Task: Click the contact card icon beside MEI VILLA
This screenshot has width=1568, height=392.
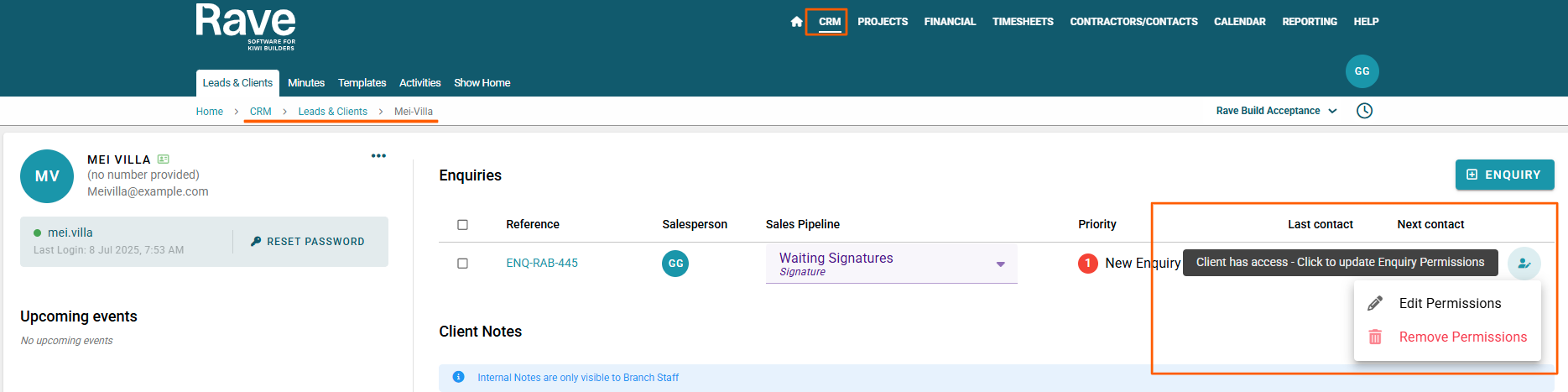Action: click(164, 159)
